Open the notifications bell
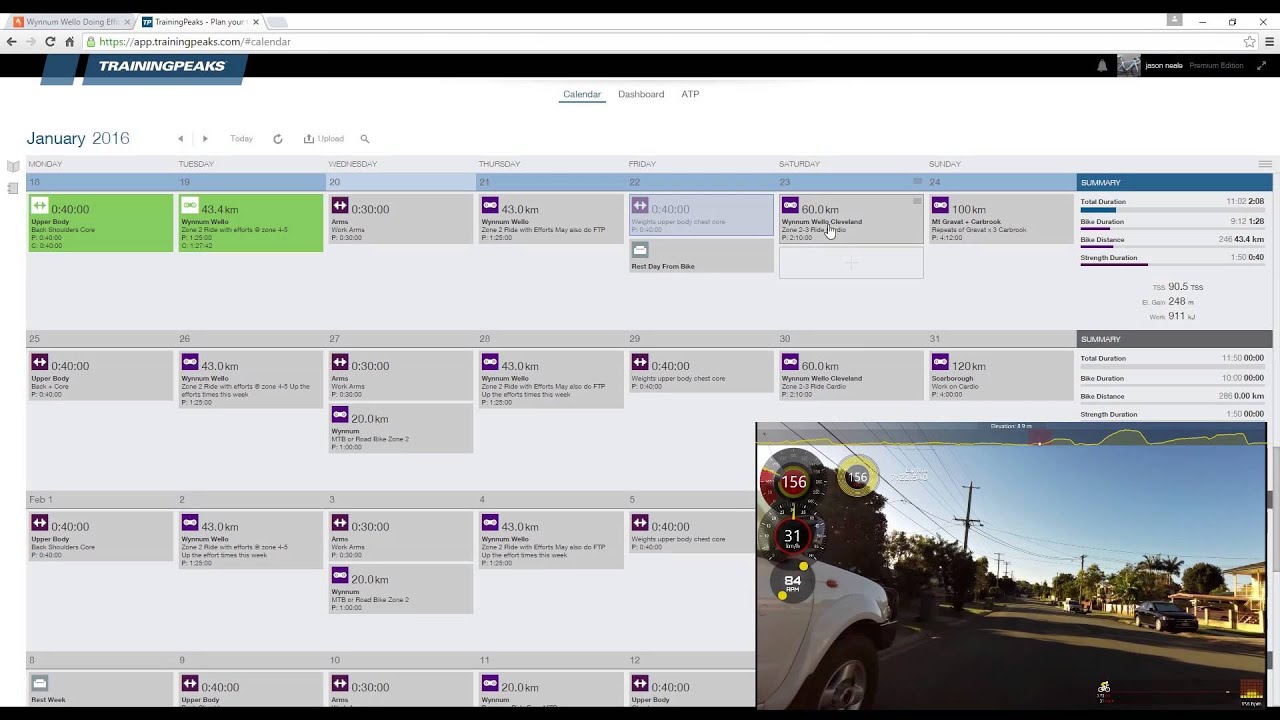The width and height of the screenshot is (1280, 720). click(x=1102, y=66)
